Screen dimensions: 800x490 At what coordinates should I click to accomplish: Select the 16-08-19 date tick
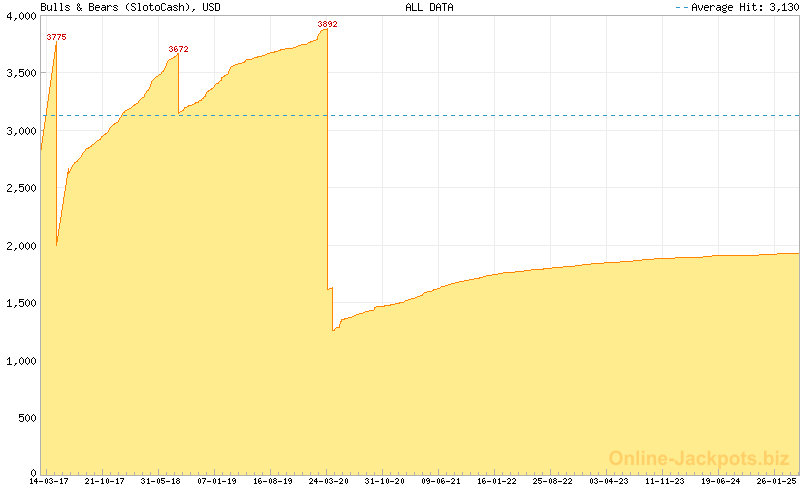pos(272,481)
